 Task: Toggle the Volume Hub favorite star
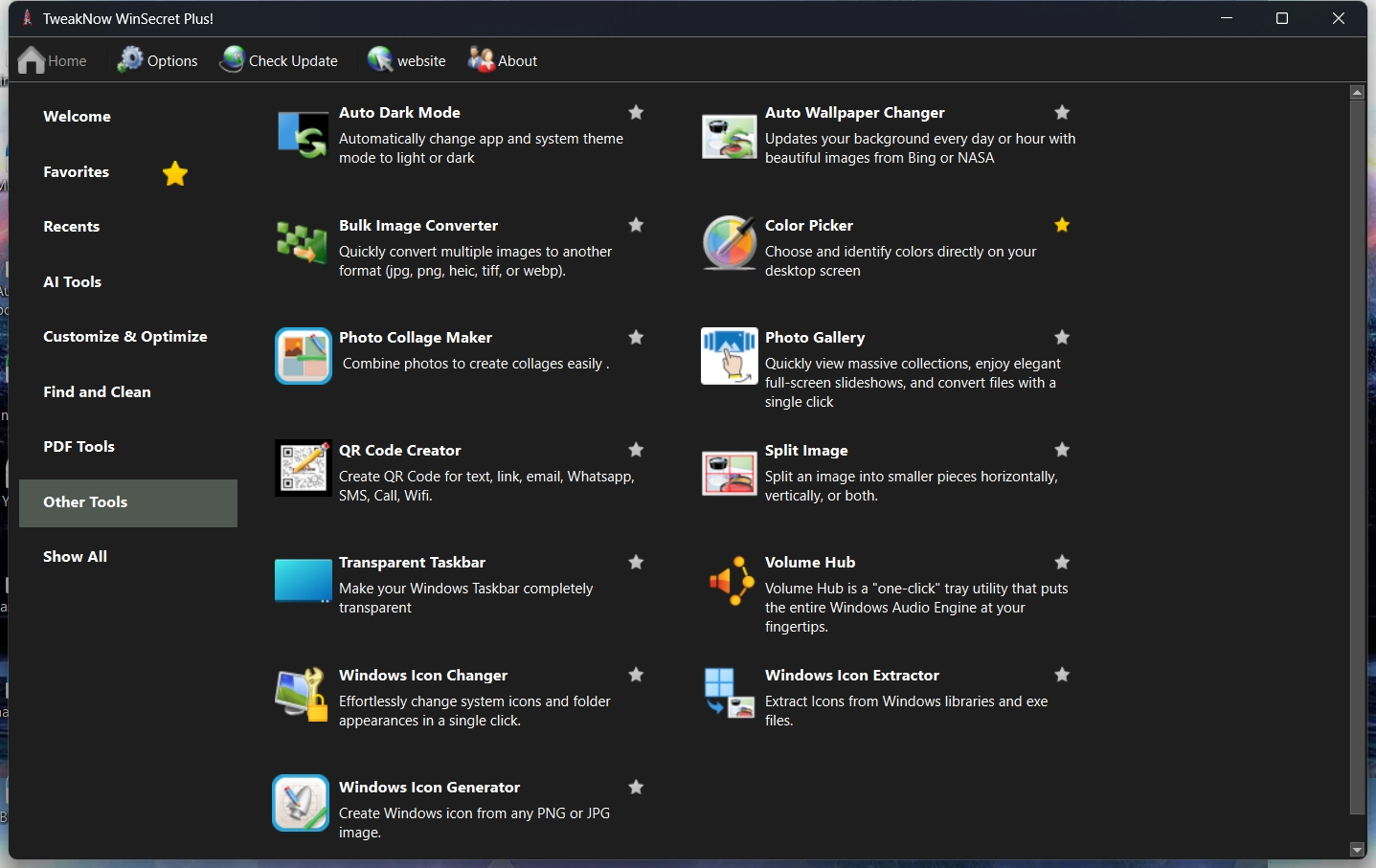pos(1062,562)
